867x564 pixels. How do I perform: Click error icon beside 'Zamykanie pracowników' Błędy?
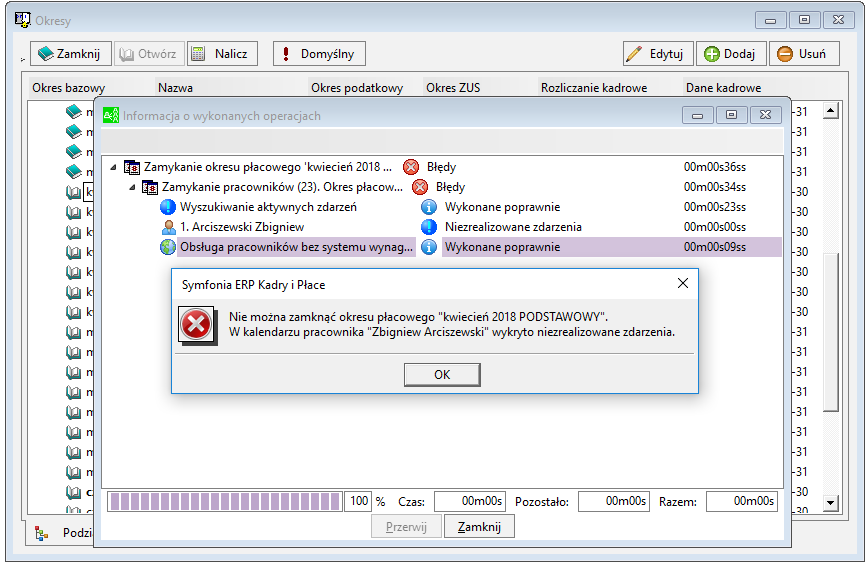(x=420, y=187)
